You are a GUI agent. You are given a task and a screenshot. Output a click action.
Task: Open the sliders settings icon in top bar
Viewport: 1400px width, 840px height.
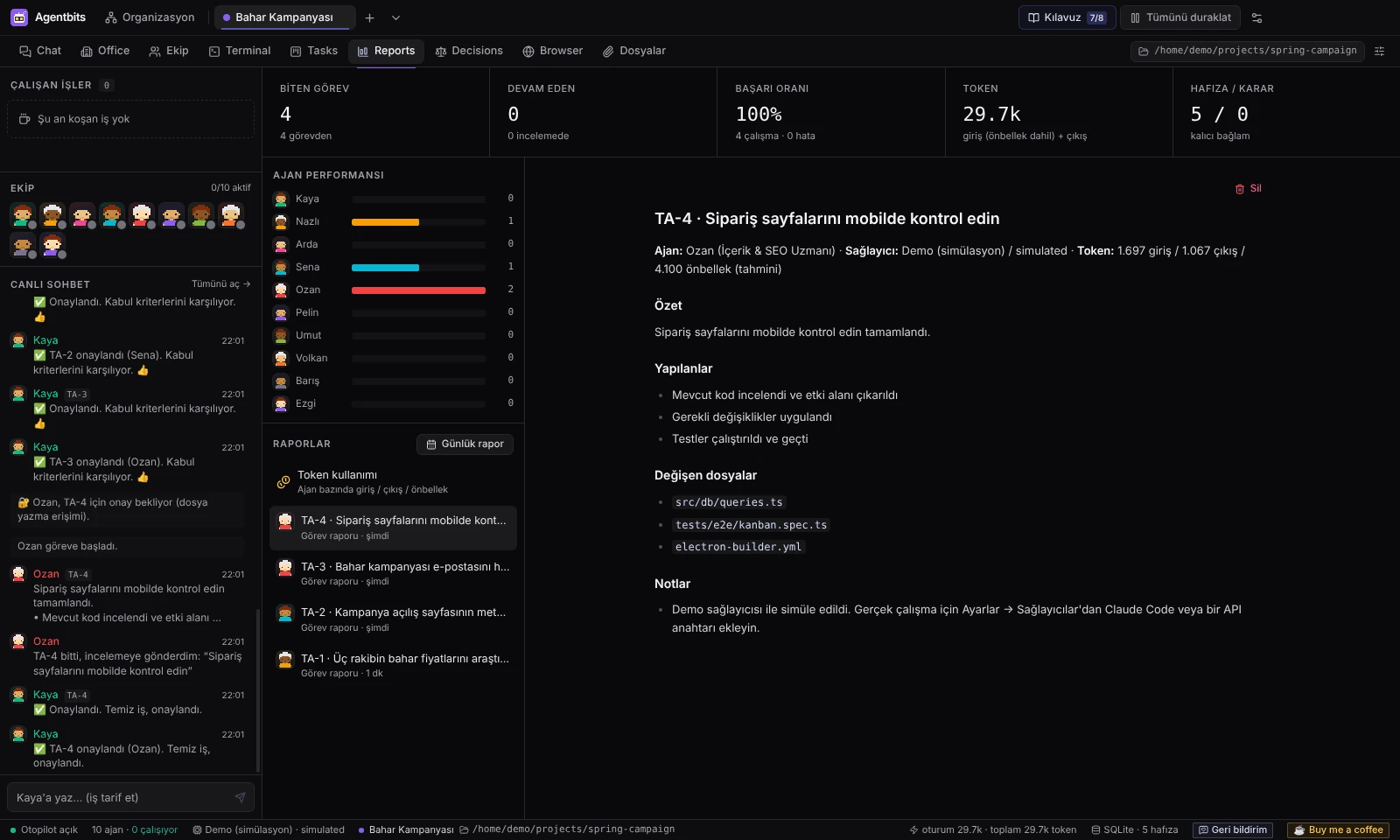(x=1257, y=17)
